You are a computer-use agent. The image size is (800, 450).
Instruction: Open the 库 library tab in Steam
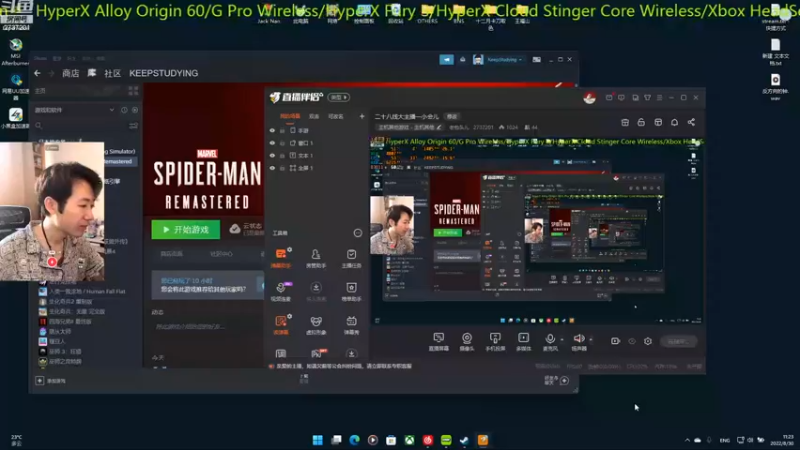click(92, 73)
